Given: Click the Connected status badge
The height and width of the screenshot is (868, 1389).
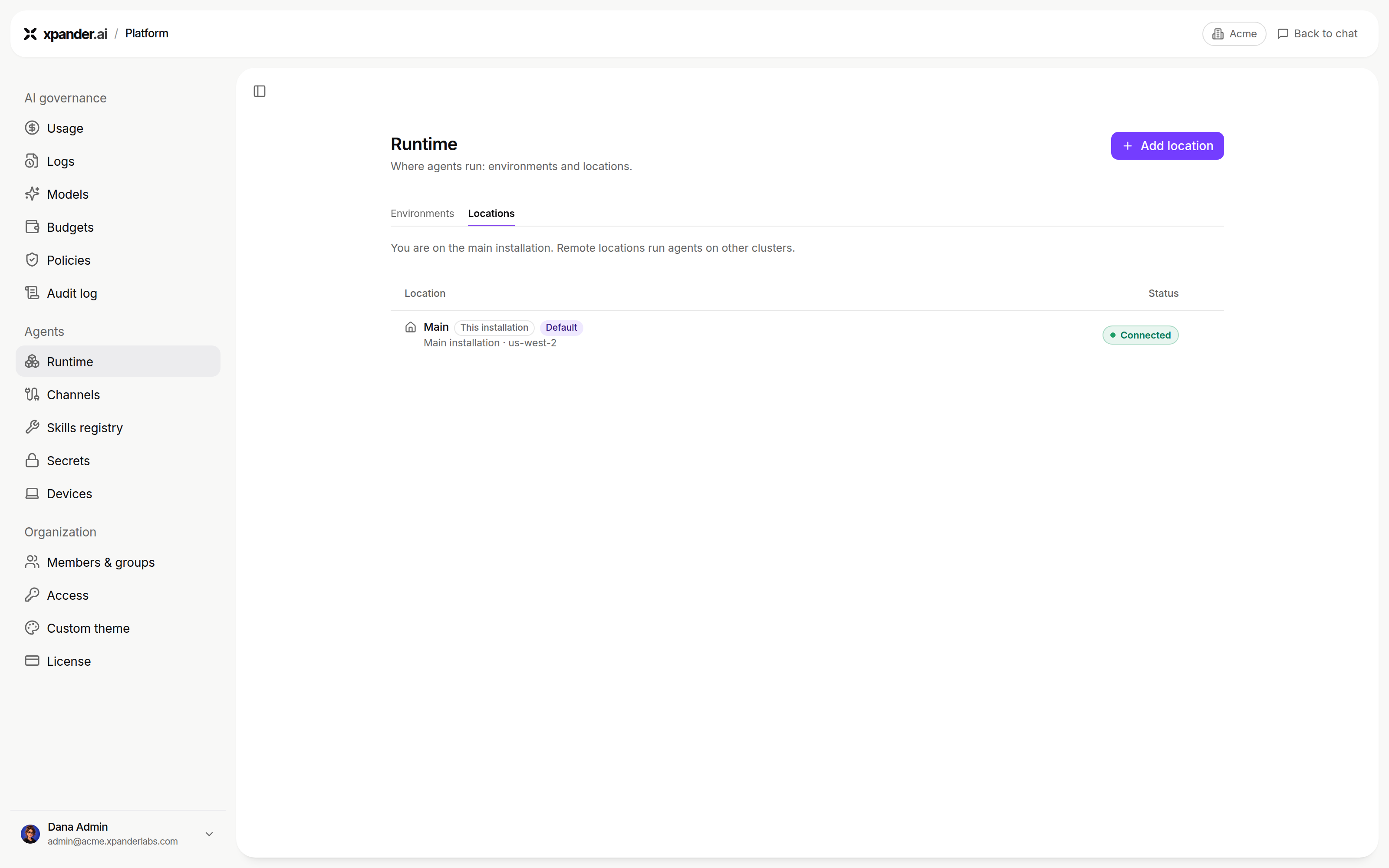Looking at the screenshot, I should 1140,335.
